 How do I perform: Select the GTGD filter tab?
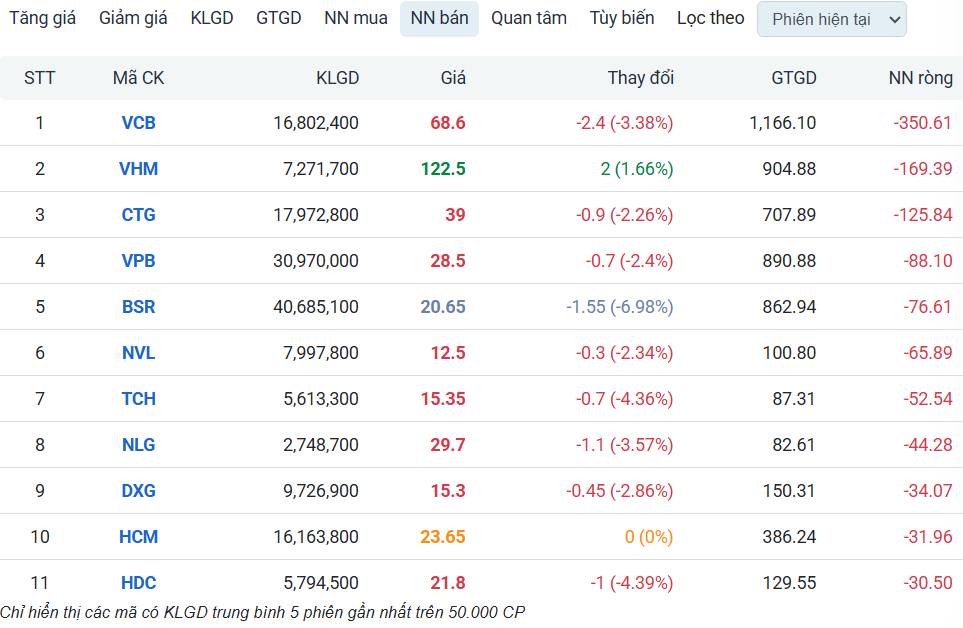point(278,18)
